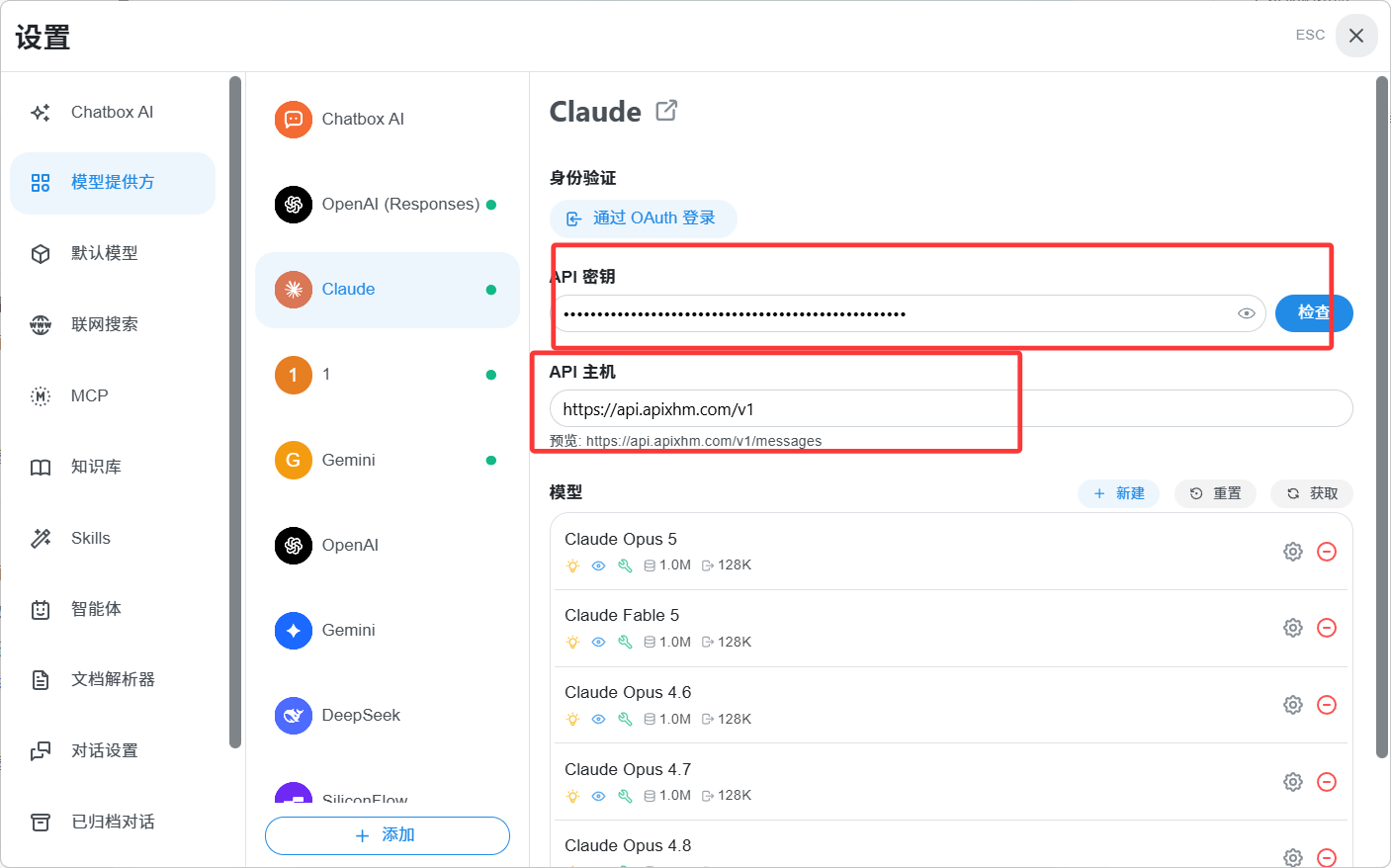The height and width of the screenshot is (868, 1391).
Task: Remove the Claude Opus 4.6 model
Action: point(1327,705)
